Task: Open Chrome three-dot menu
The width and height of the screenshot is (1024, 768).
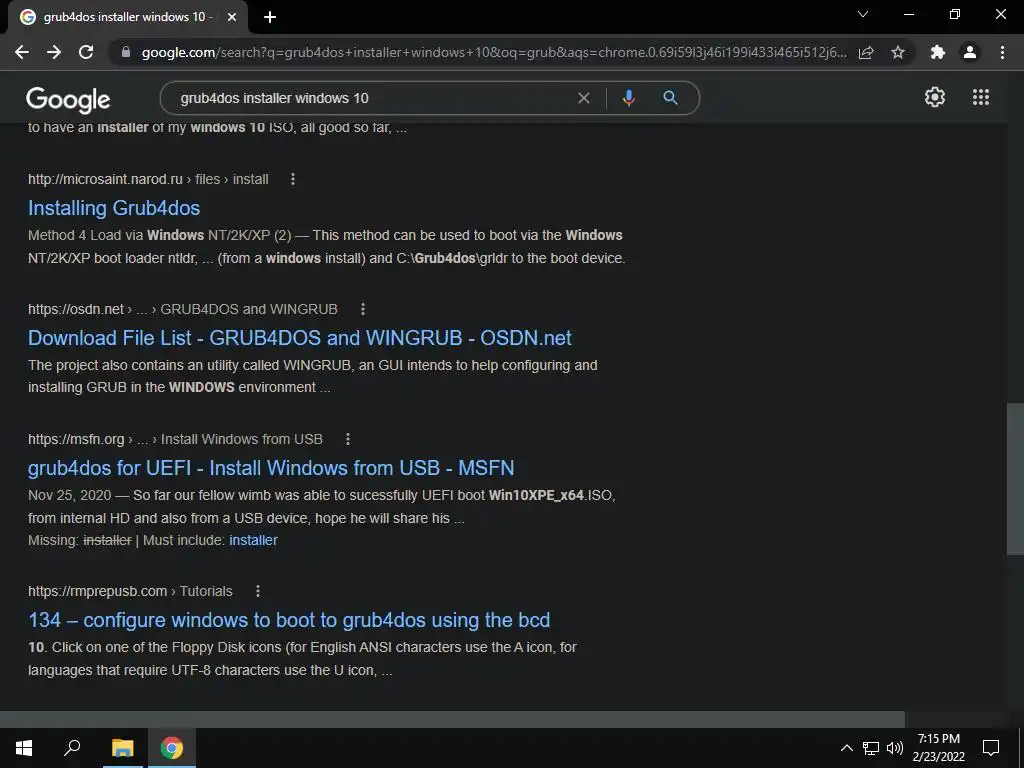Action: (1002, 52)
